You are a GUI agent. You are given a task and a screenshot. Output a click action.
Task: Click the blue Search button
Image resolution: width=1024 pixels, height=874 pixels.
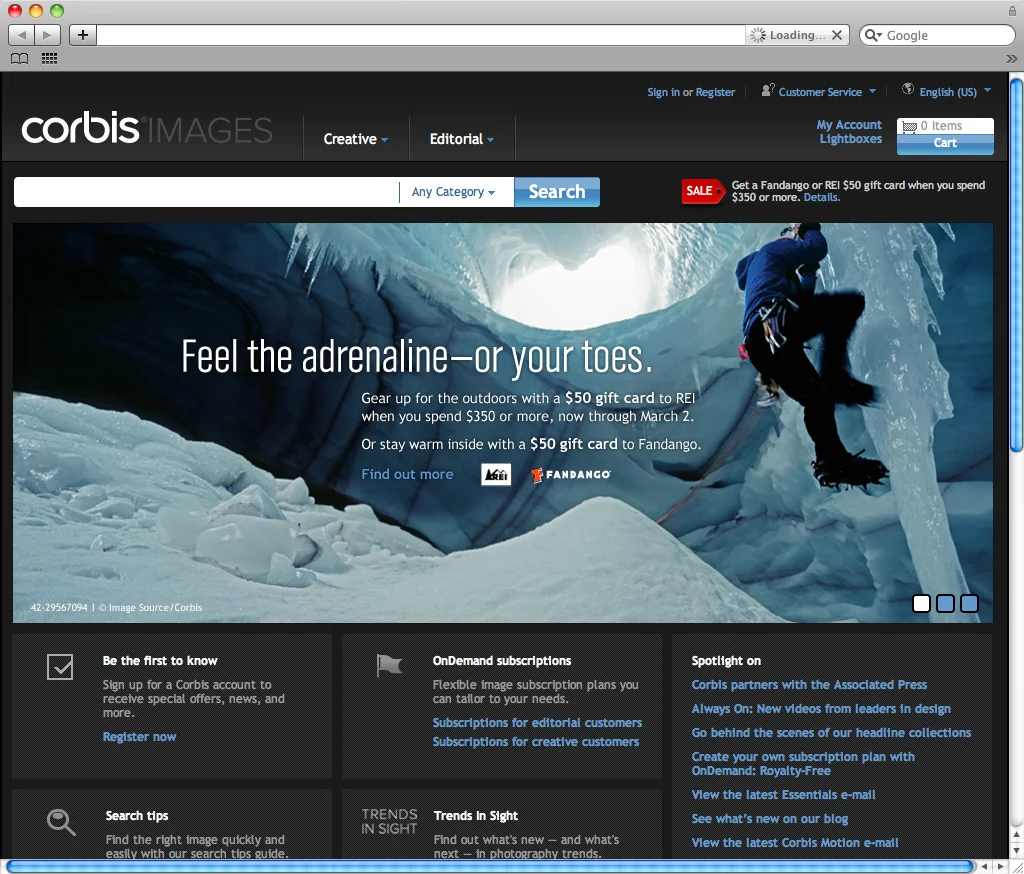click(557, 192)
